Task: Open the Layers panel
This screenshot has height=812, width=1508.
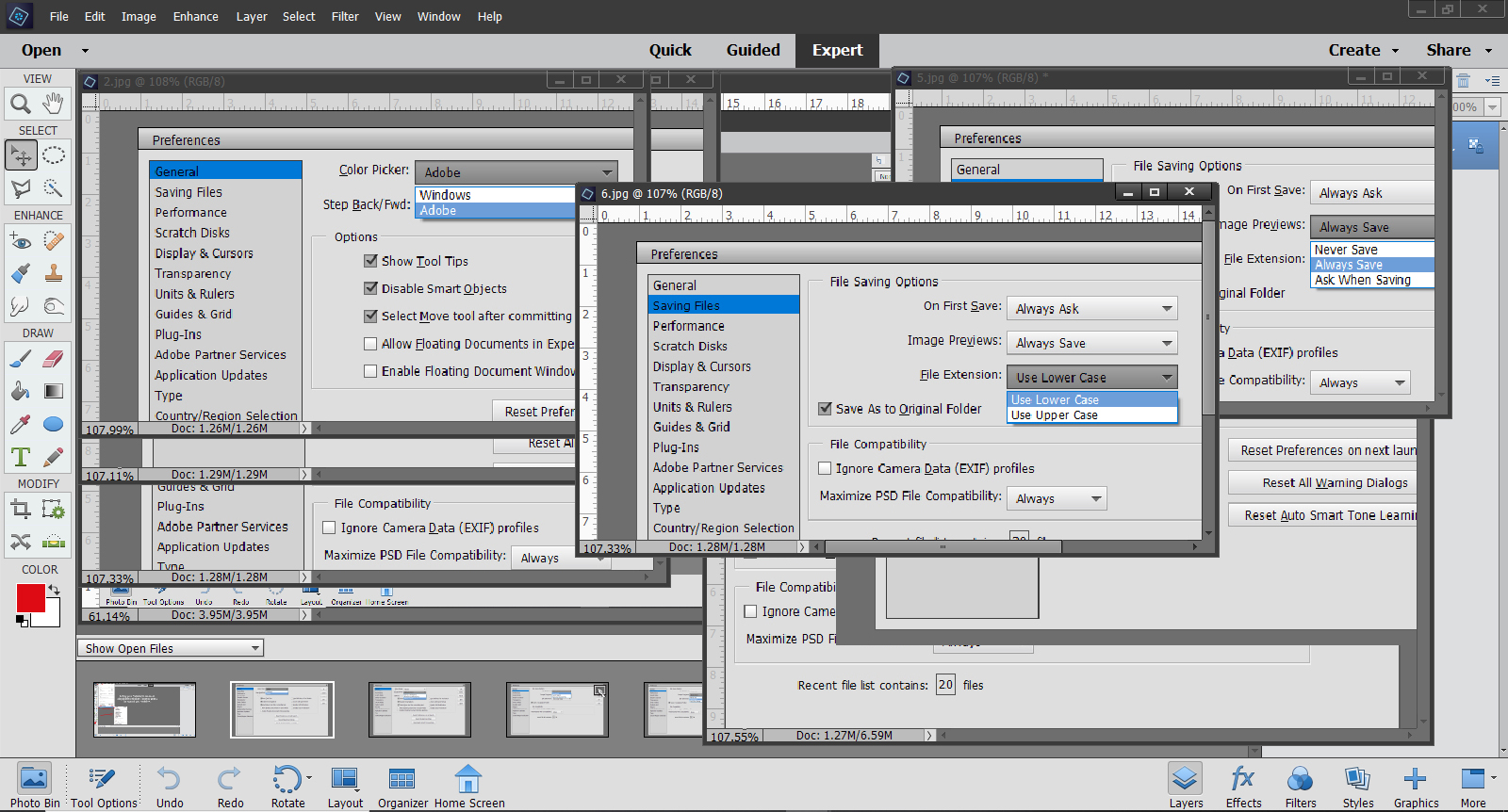Action: (1186, 786)
